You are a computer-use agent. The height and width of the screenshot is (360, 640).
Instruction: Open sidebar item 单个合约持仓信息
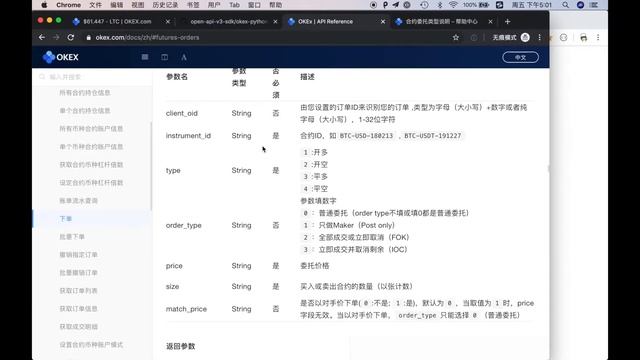pyautogui.click(x=85, y=111)
